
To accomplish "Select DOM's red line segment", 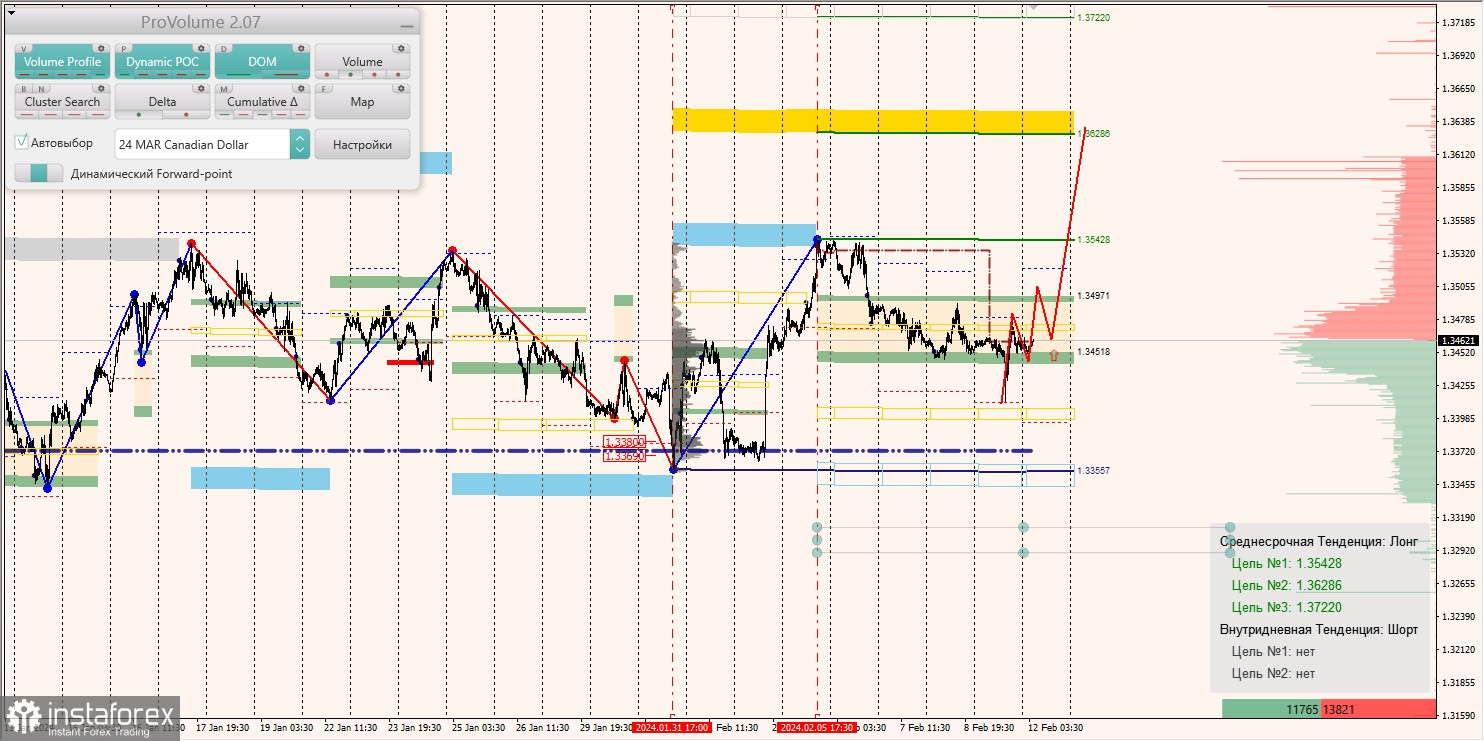I will [x=286, y=74].
